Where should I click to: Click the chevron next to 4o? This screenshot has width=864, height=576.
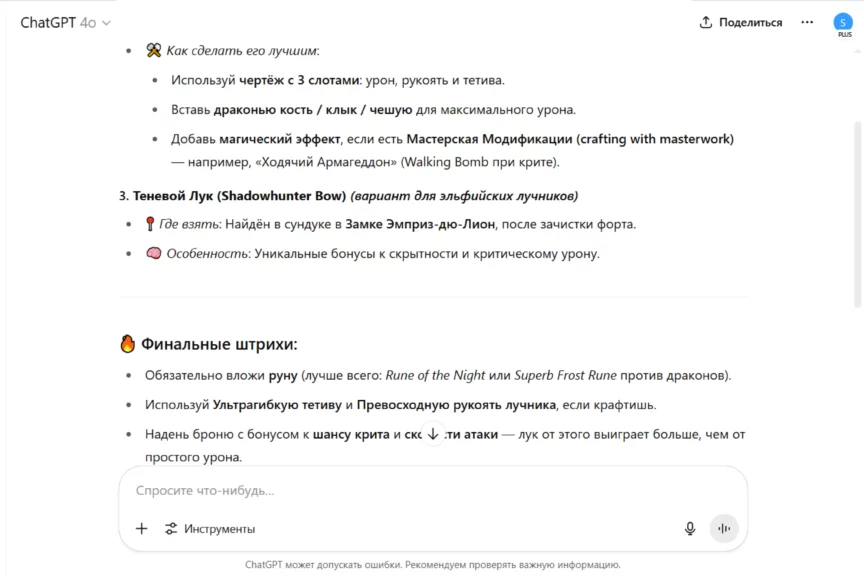(x=107, y=23)
